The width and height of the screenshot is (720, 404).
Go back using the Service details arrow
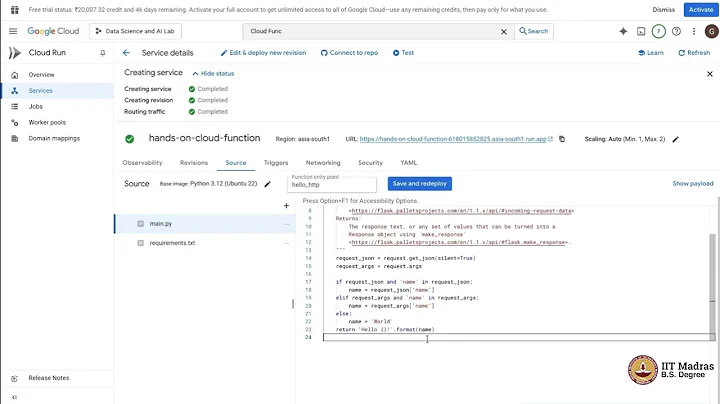126,53
